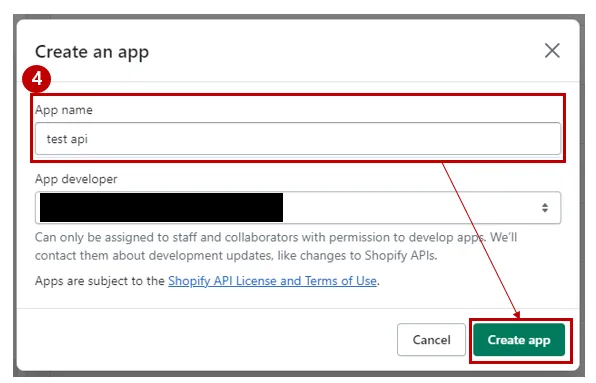Click the "App name" field label
This screenshot has height=383, width=596.
coord(63,110)
